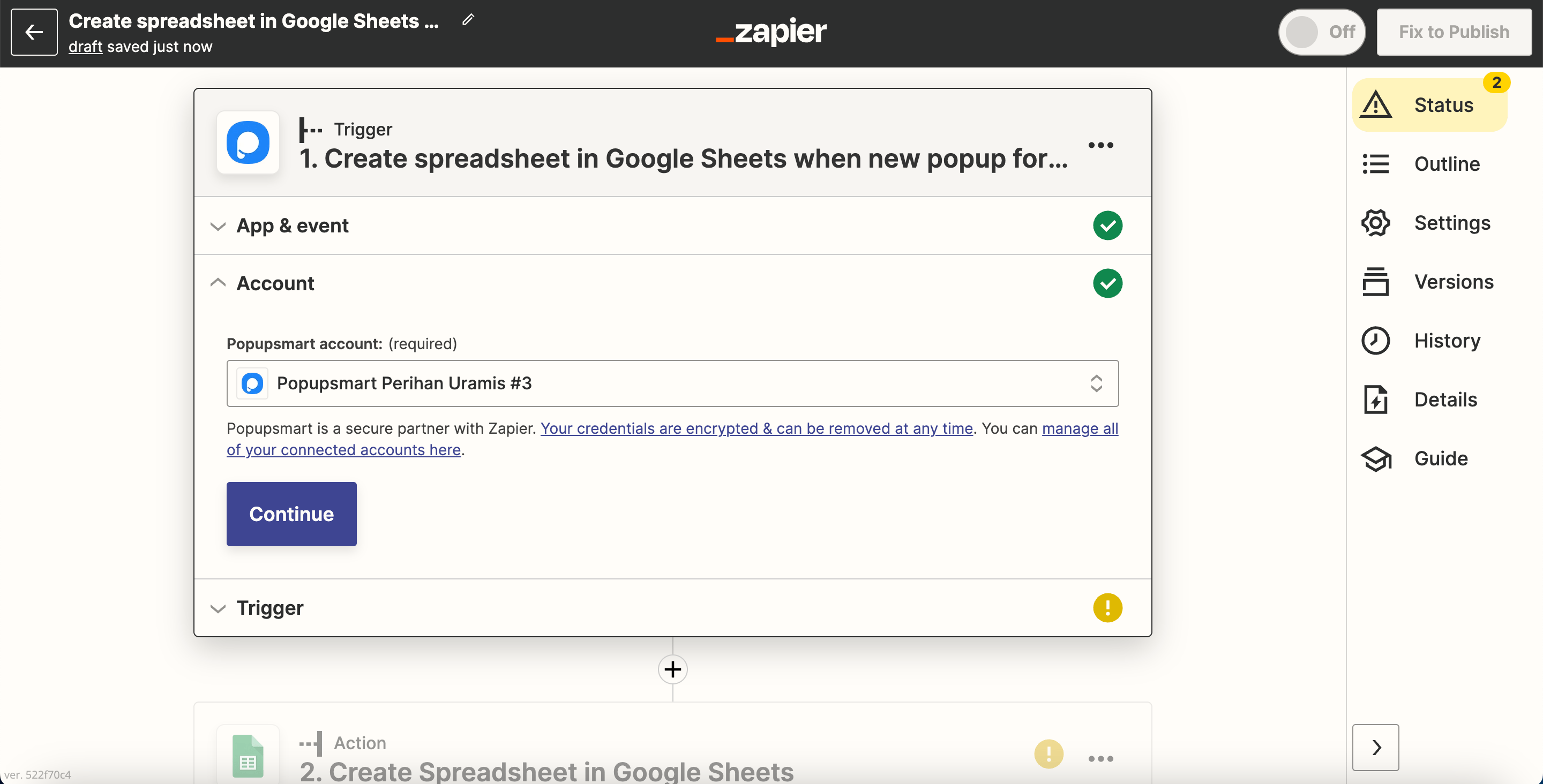Click the green checkmark on App & event
The height and width of the screenshot is (784, 1543).
(1107, 225)
